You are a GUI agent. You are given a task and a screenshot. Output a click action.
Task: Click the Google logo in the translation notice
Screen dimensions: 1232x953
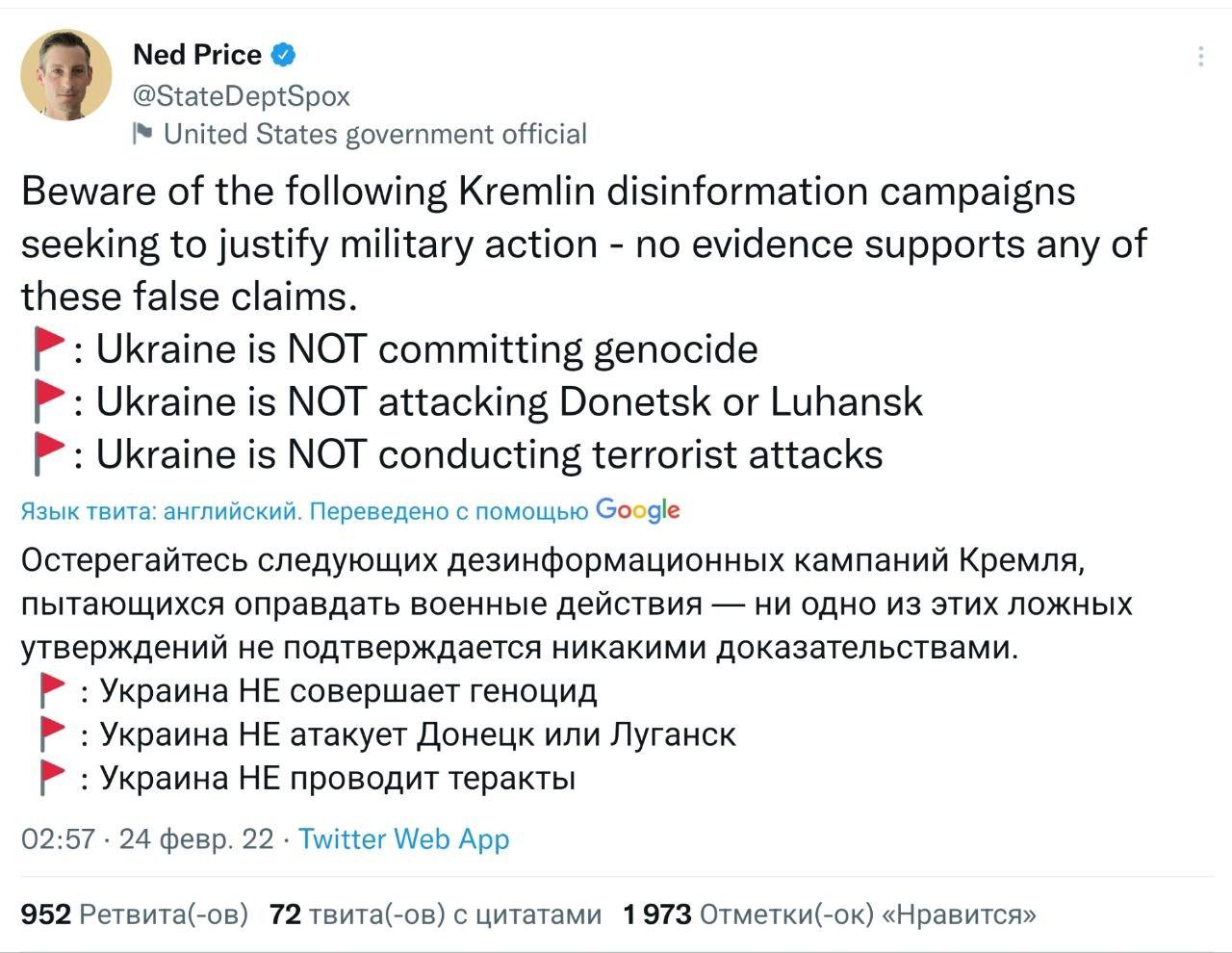[x=637, y=510]
